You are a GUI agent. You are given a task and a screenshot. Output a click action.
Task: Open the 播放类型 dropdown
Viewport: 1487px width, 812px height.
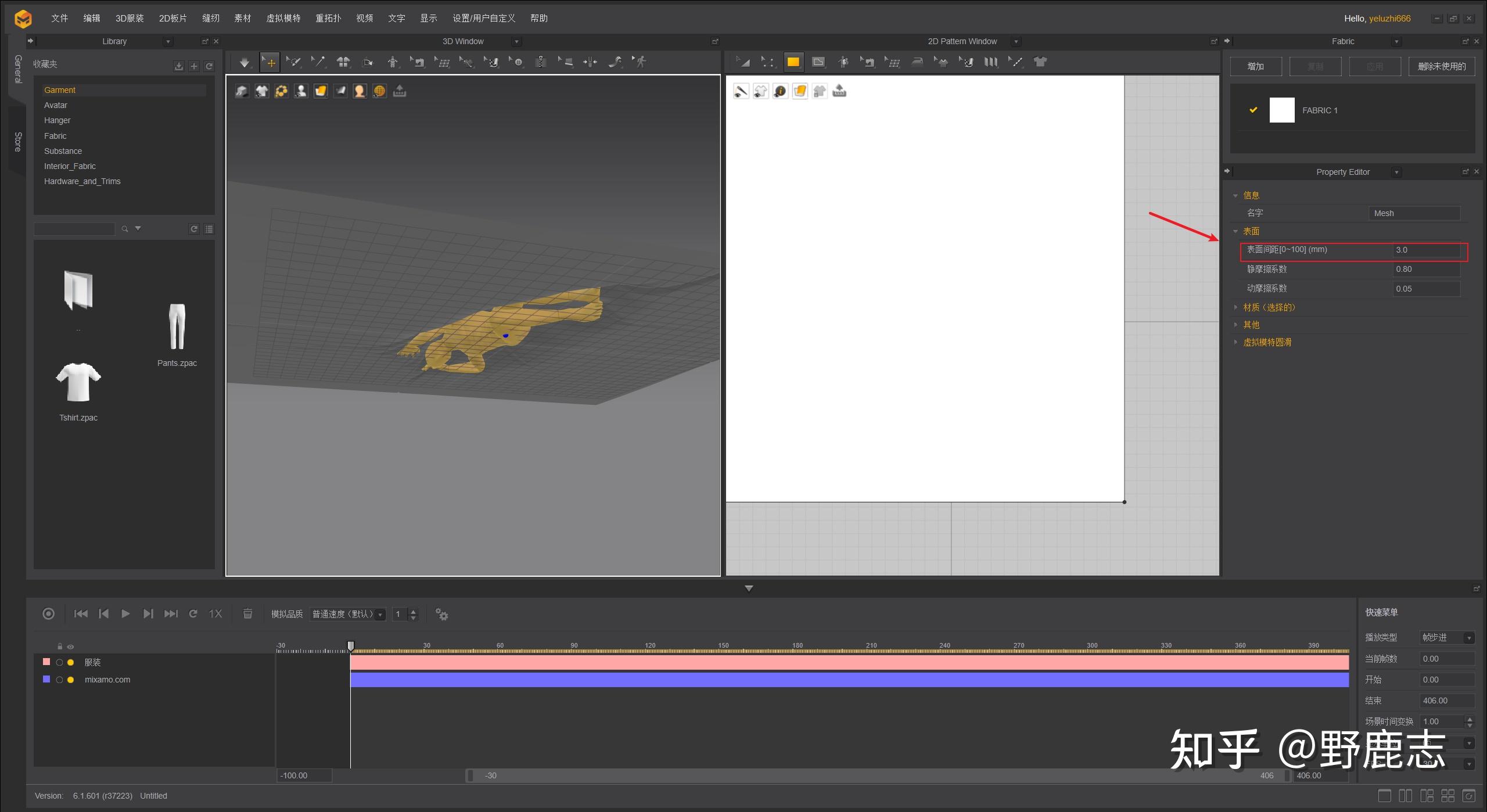[x=1447, y=638]
